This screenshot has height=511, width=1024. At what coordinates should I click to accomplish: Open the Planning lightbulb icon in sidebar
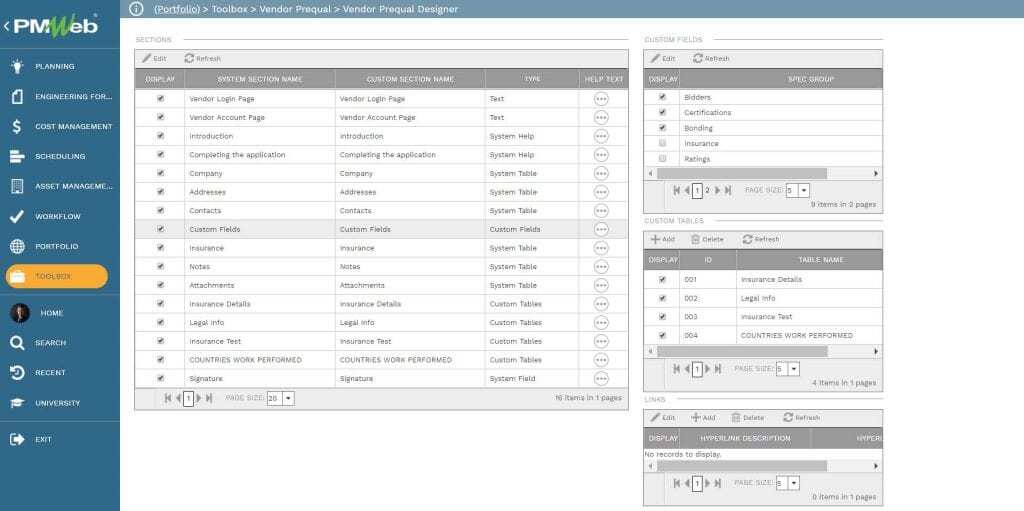click(x=18, y=66)
